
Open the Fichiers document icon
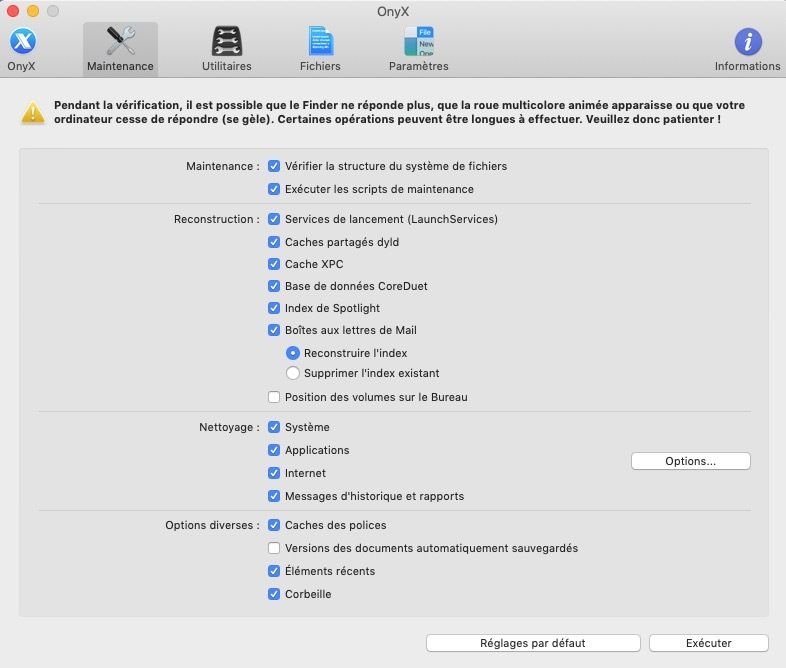pos(320,41)
